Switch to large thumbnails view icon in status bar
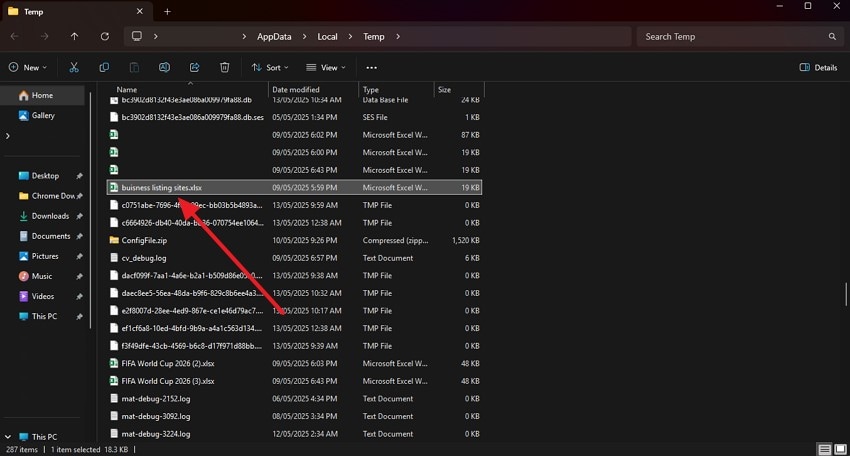The image size is (850, 456). pos(840,449)
